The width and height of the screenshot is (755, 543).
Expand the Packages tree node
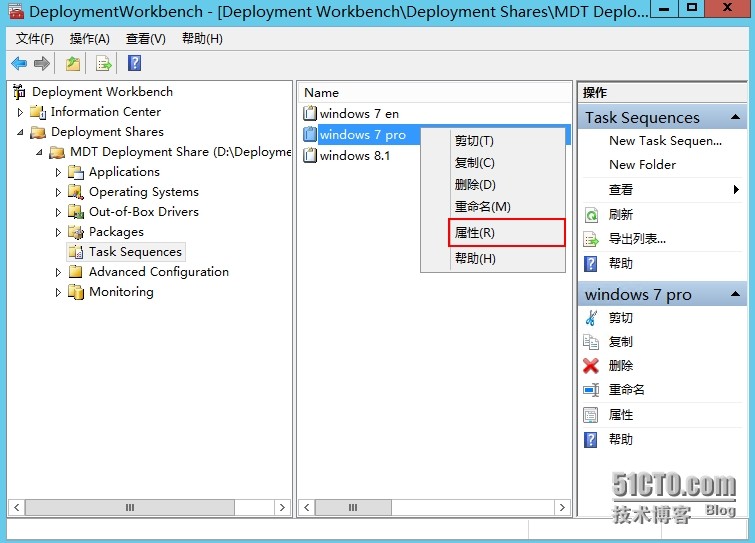[x=58, y=233]
